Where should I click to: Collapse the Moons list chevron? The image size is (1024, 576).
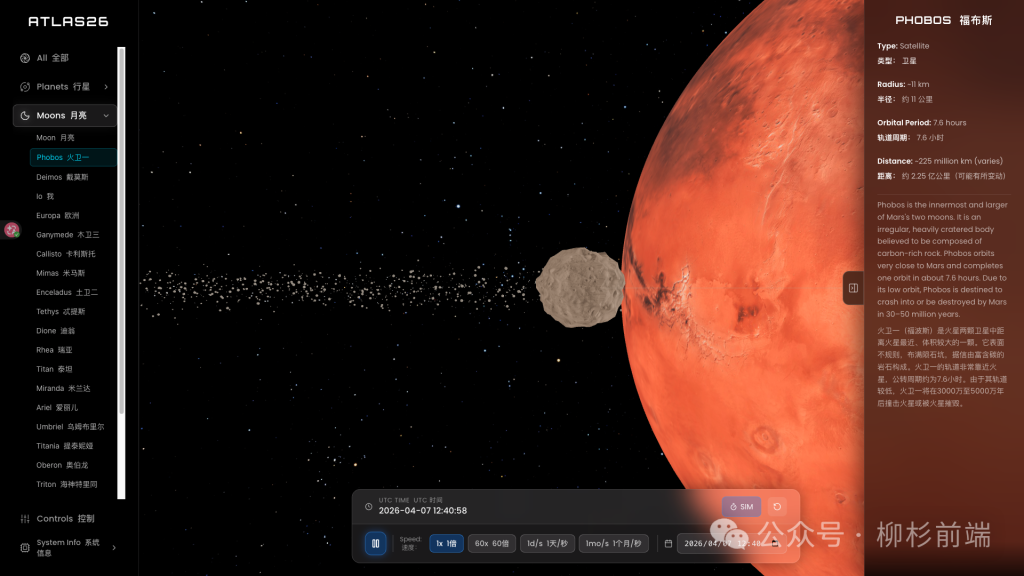[106, 116]
